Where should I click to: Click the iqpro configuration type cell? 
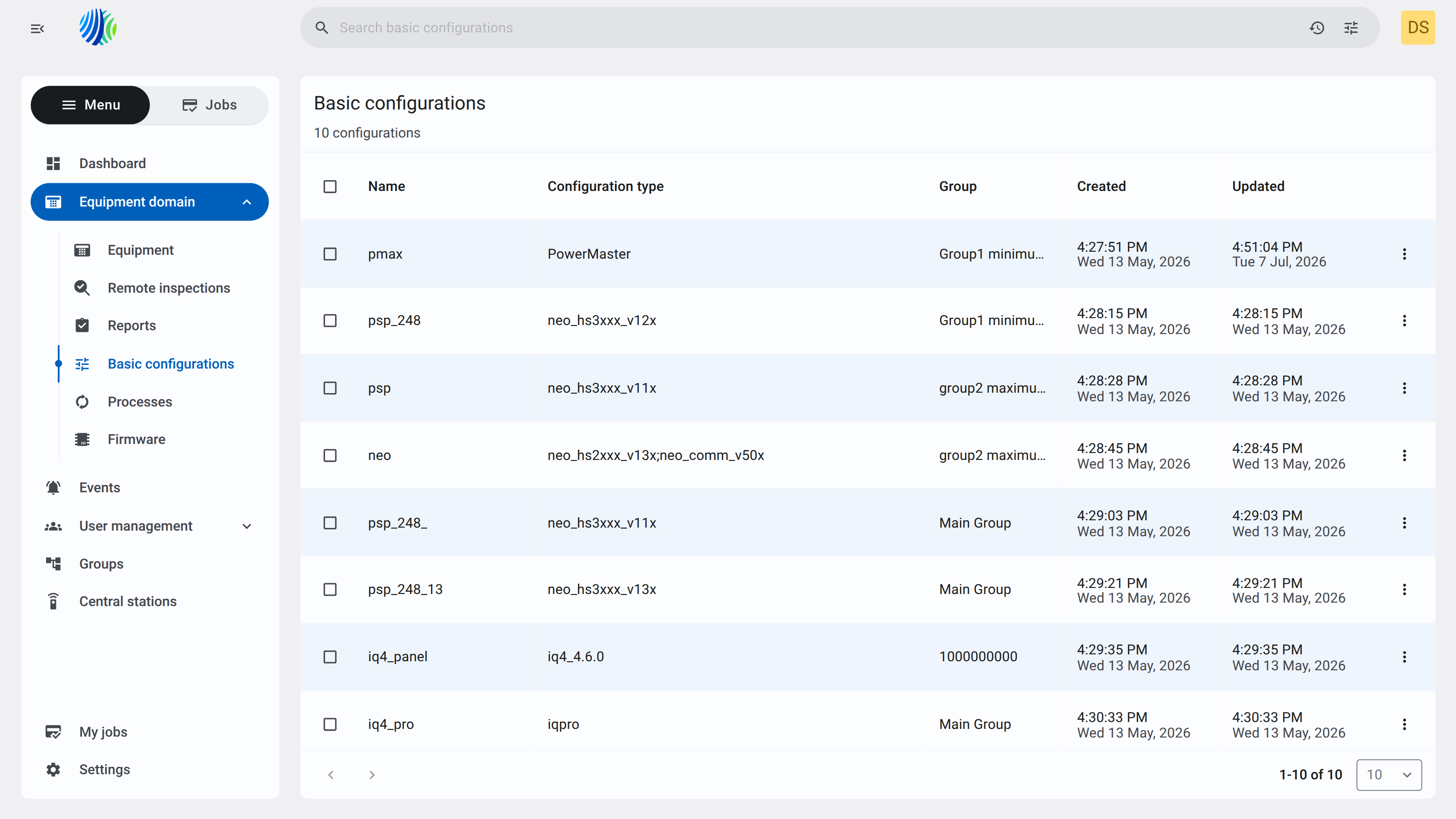click(563, 725)
